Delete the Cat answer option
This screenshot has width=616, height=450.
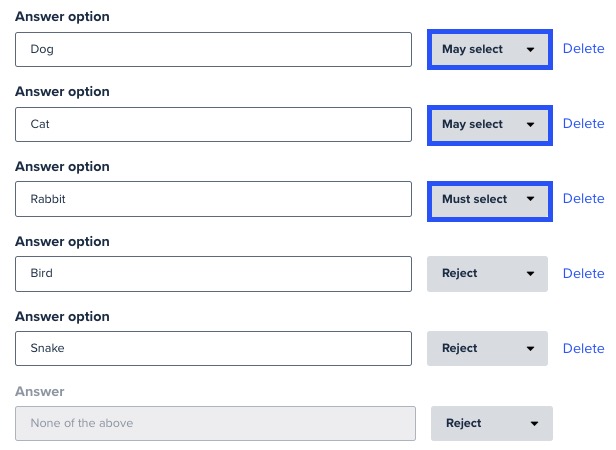pos(583,124)
